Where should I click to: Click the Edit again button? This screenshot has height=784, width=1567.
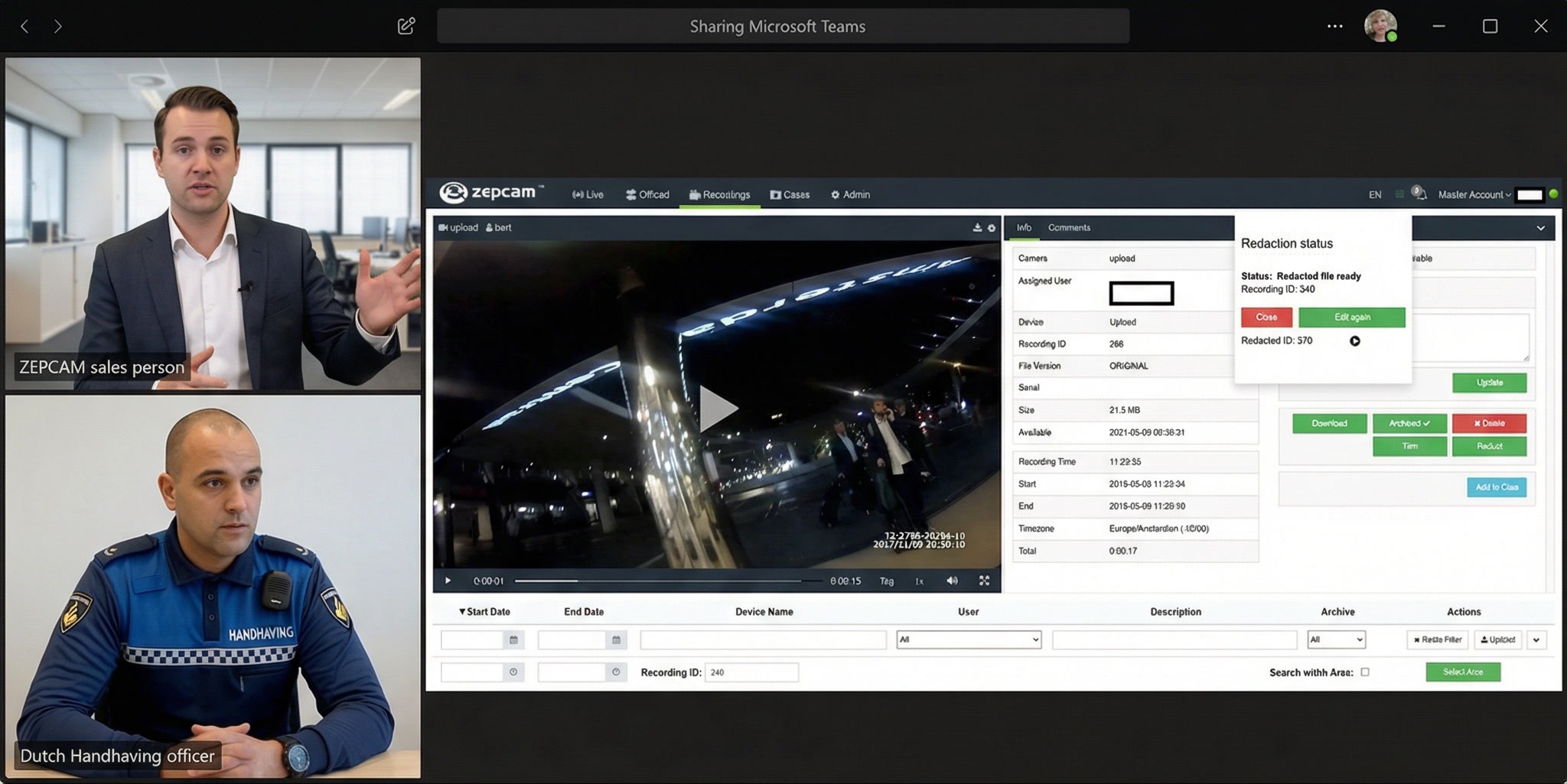click(1352, 317)
